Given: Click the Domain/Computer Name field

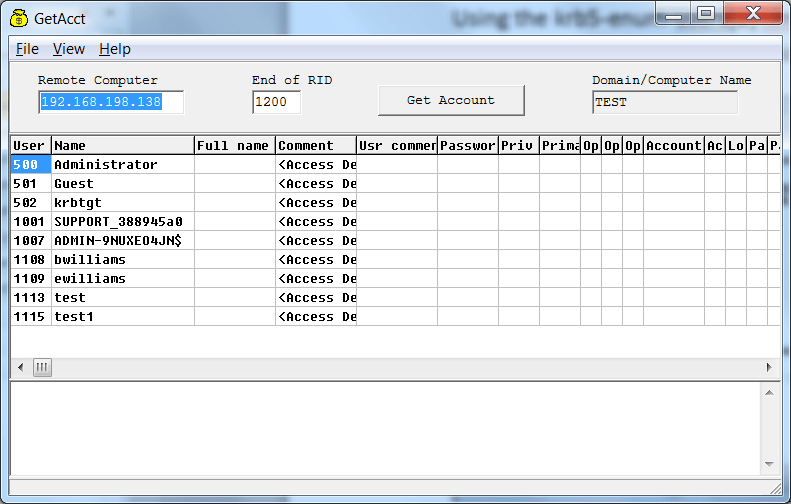Looking at the screenshot, I should [664, 102].
